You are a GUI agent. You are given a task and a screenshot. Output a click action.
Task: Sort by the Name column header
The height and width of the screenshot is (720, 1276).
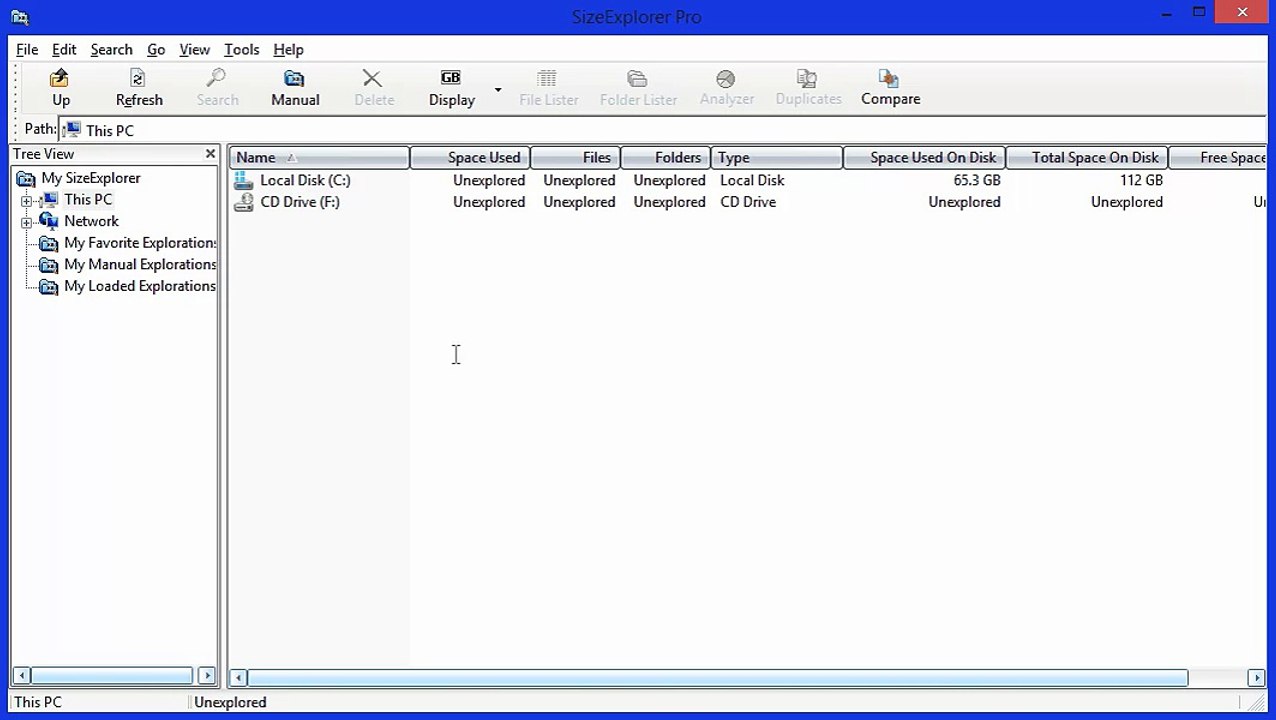pyautogui.click(x=319, y=158)
